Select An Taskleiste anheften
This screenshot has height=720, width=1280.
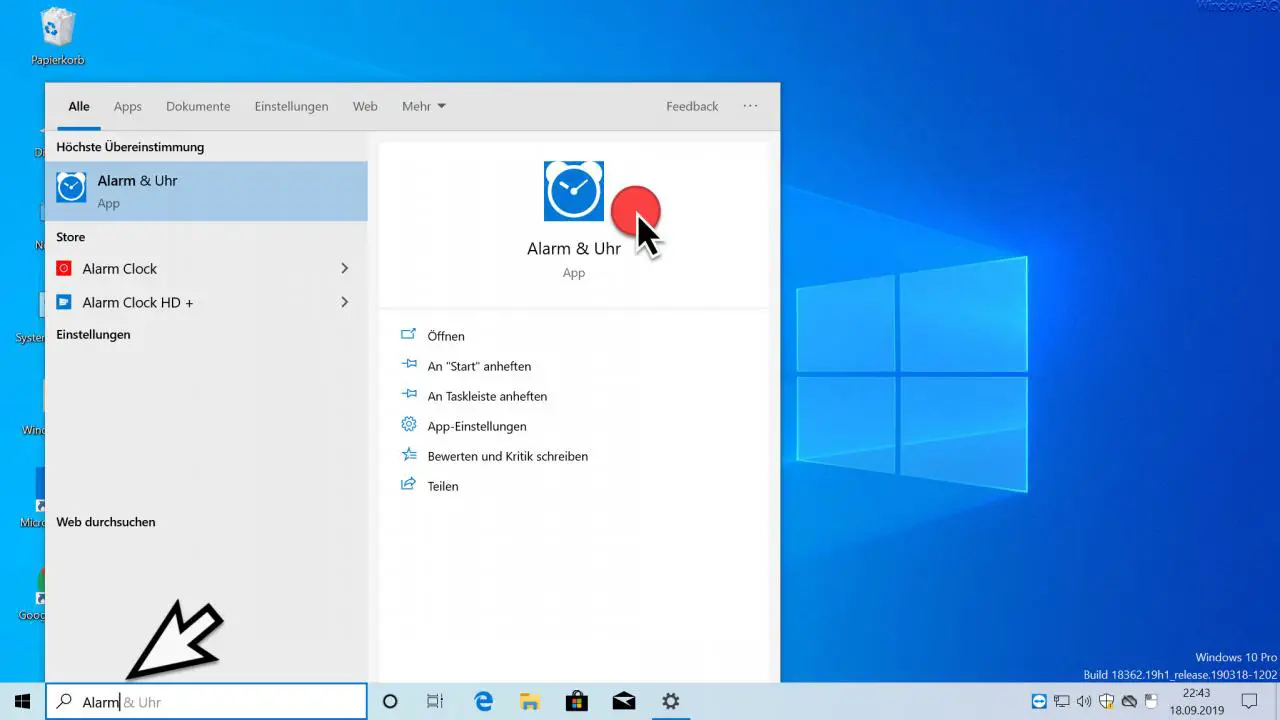(x=487, y=396)
